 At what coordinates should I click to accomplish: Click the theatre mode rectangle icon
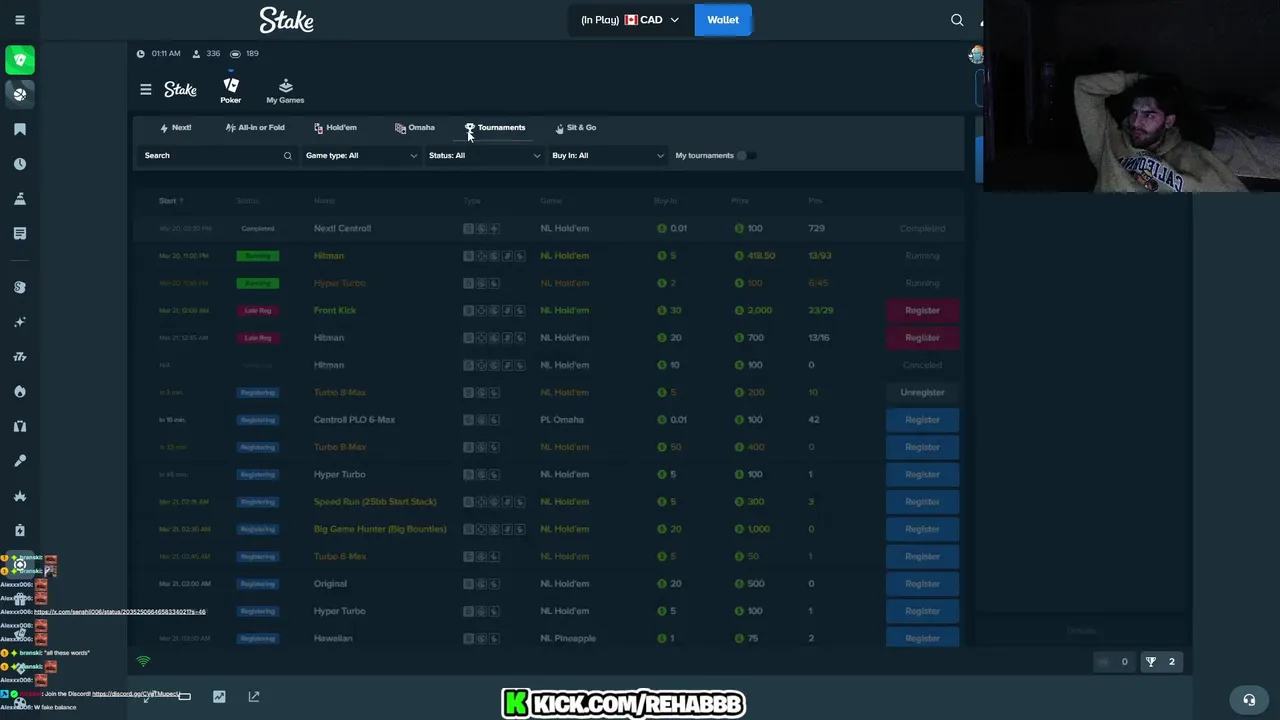point(184,696)
